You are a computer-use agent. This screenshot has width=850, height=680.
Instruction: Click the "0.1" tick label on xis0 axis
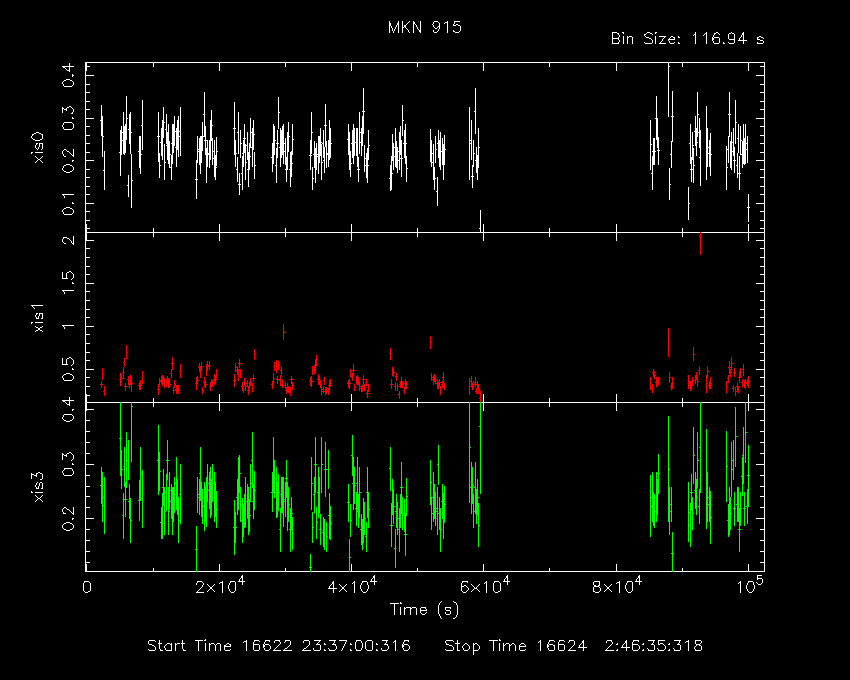[x=68, y=204]
